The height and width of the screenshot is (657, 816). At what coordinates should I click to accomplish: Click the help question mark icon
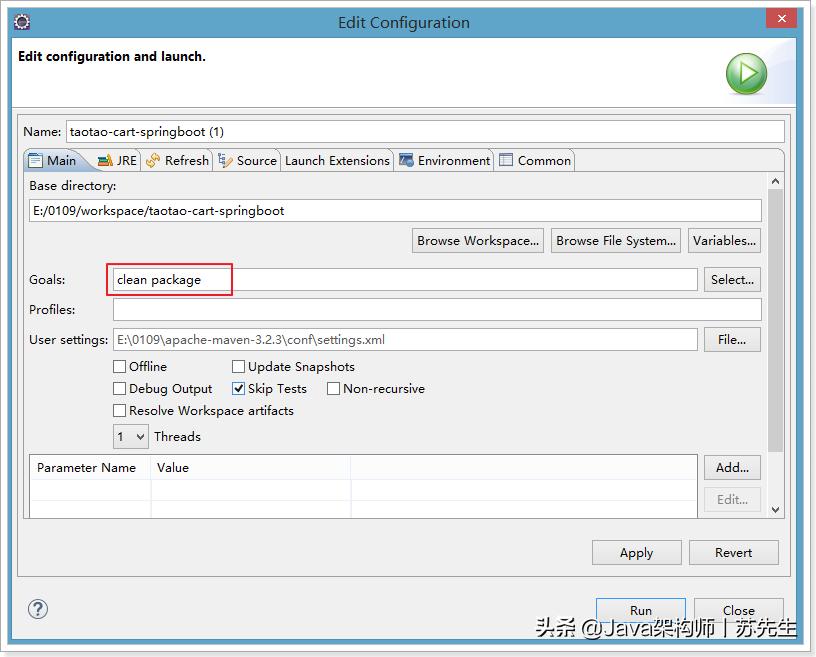(37, 608)
